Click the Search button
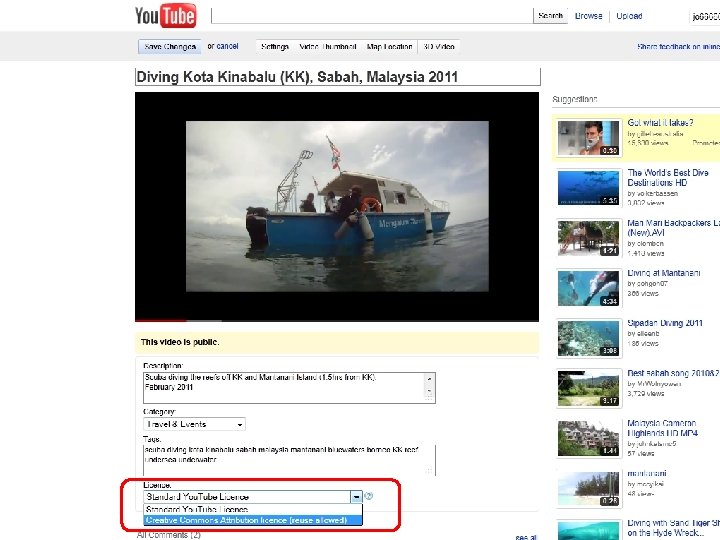 (x=550, y=16)
